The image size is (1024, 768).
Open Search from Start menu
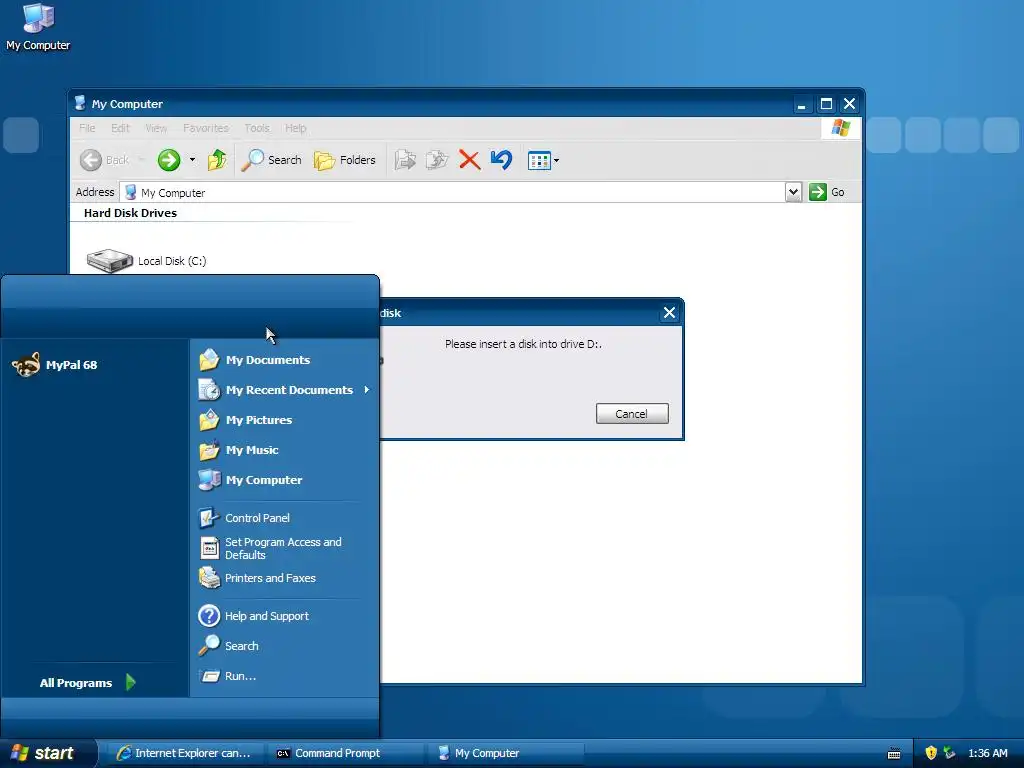click(229, 646)
